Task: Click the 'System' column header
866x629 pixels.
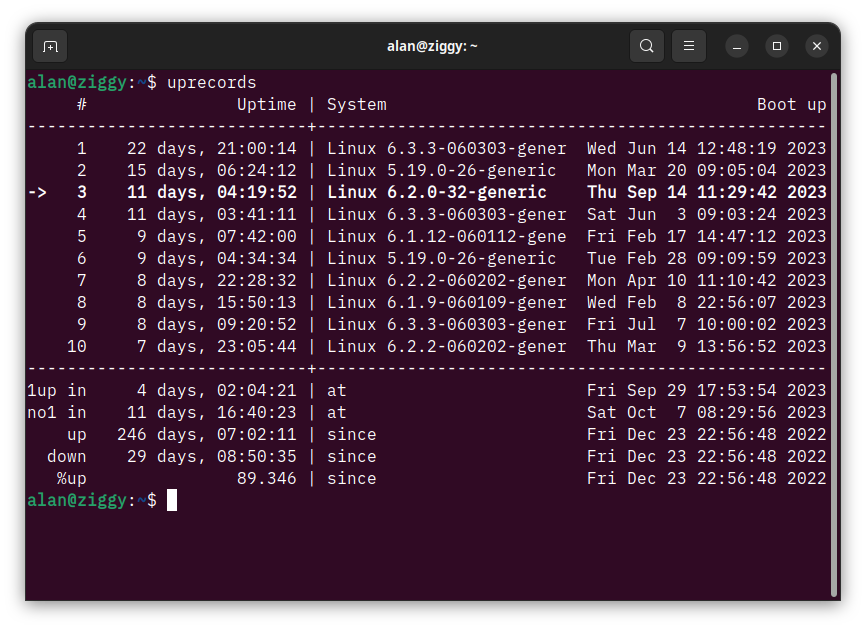Action: [356, 104]
